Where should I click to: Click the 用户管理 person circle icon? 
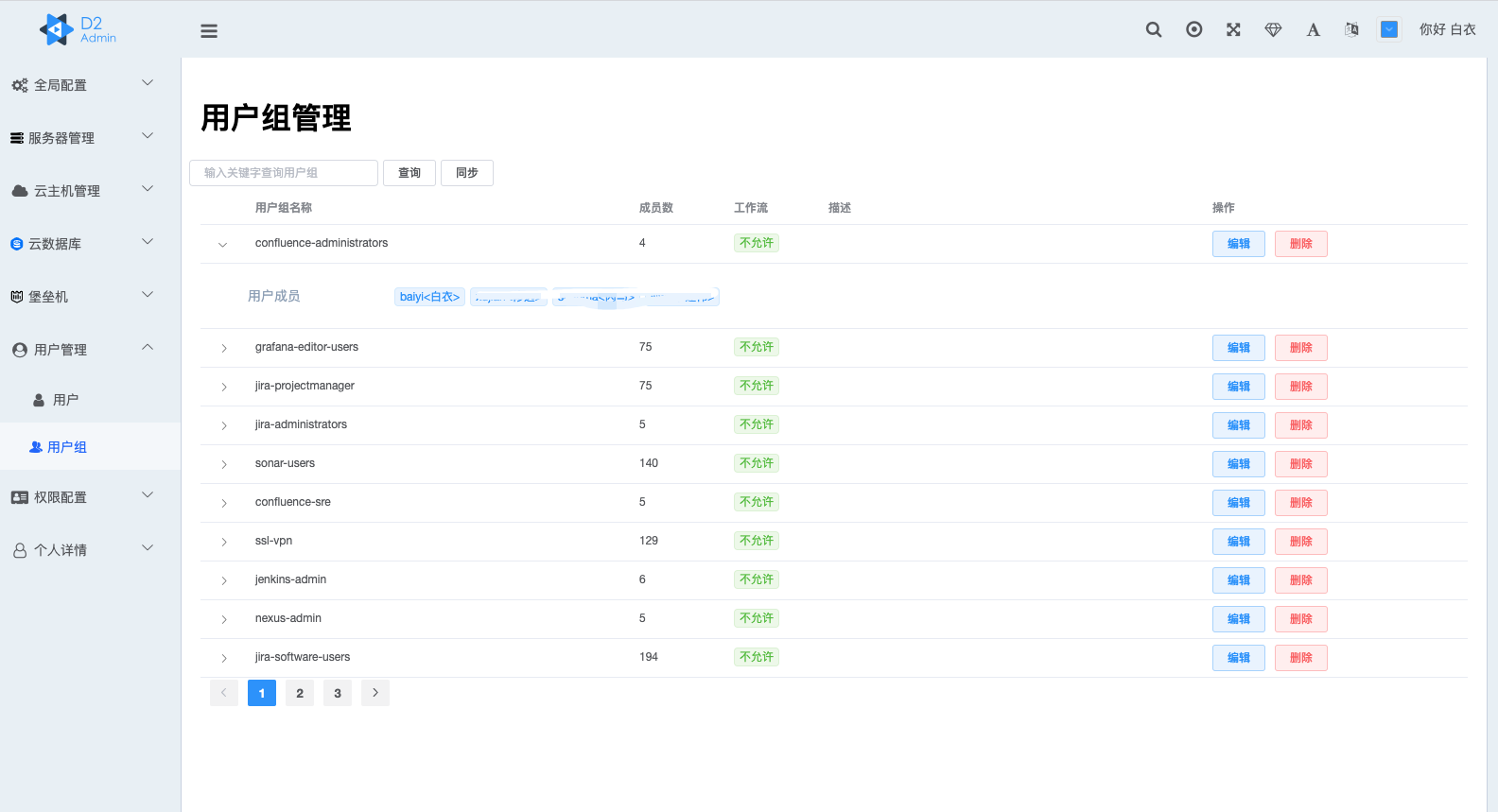click(x=20, y=350)
